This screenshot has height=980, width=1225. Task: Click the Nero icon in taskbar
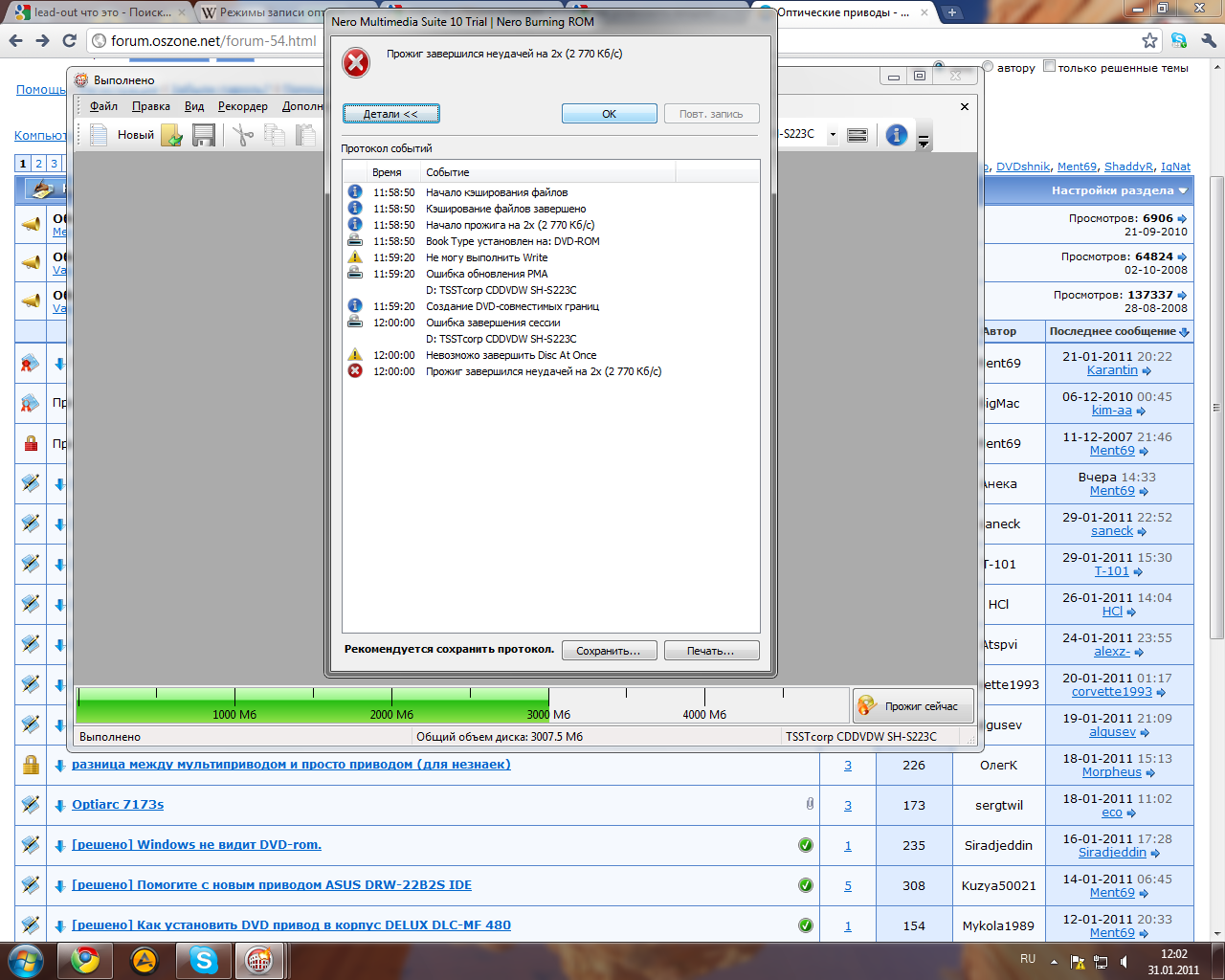[258, 959]
